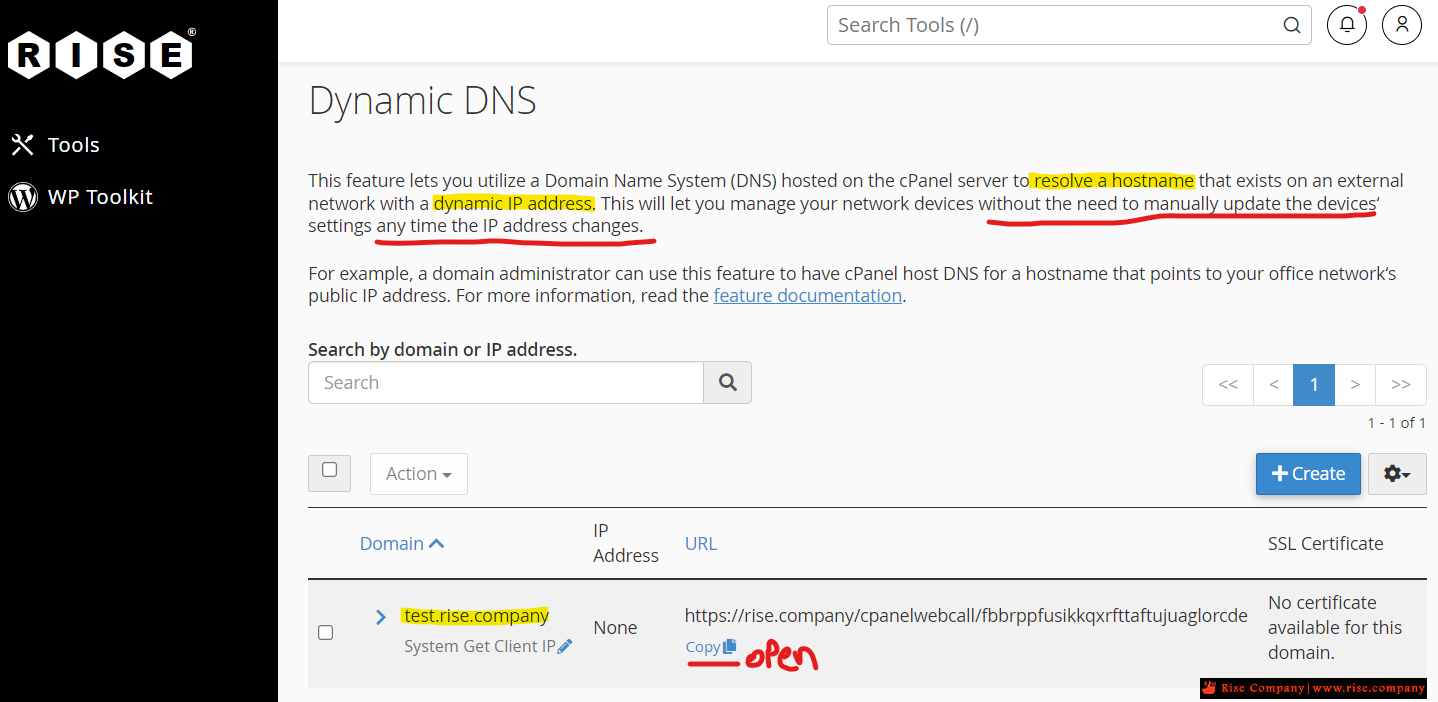This screenshot has width=1438, height=702.
Task: Click the IP Address column header
Action: [x=626, y=543]
